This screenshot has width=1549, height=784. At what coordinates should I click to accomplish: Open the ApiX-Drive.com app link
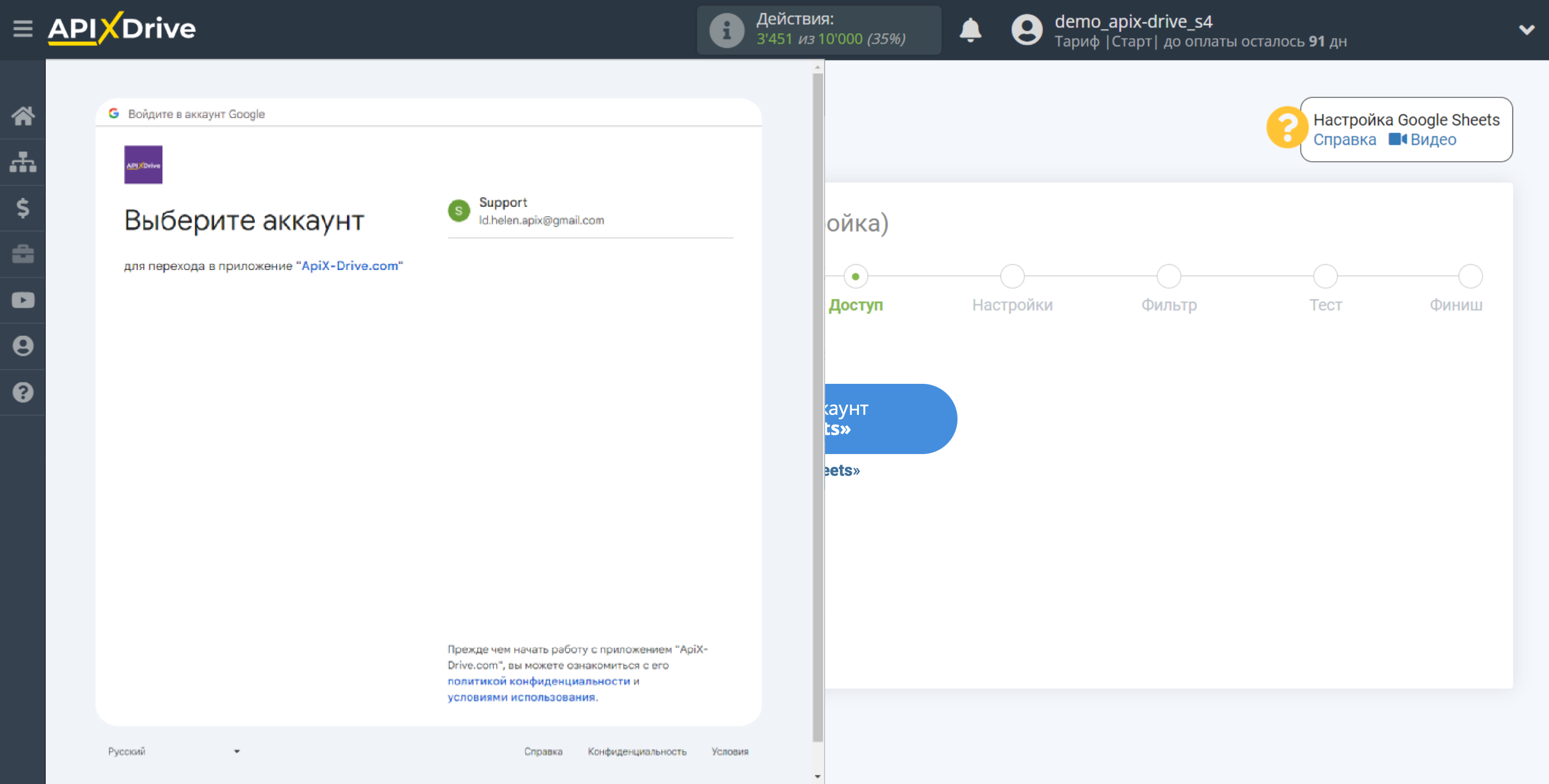[x=349, y=266]
